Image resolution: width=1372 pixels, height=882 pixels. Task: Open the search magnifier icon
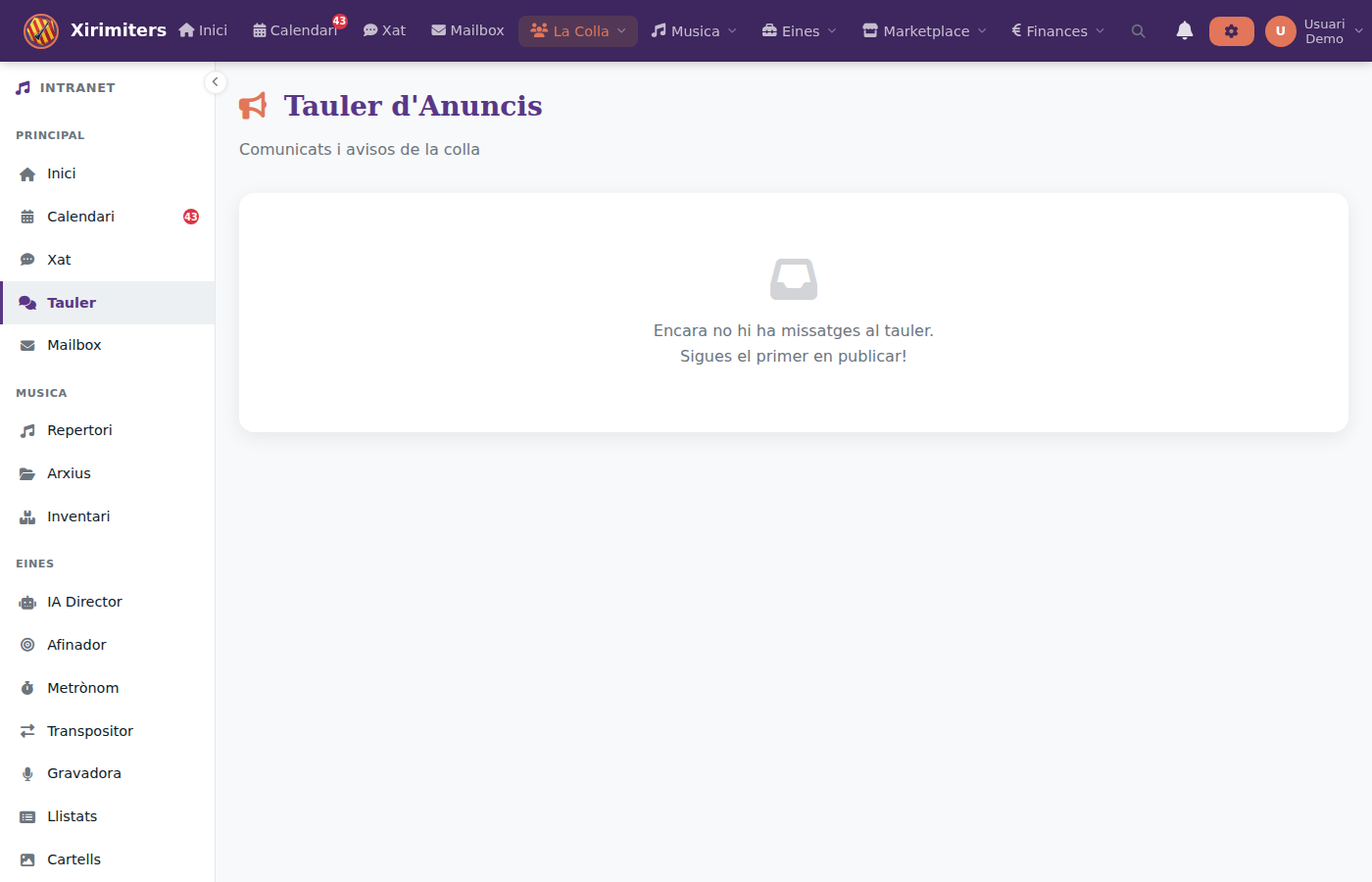[1138, 31]
